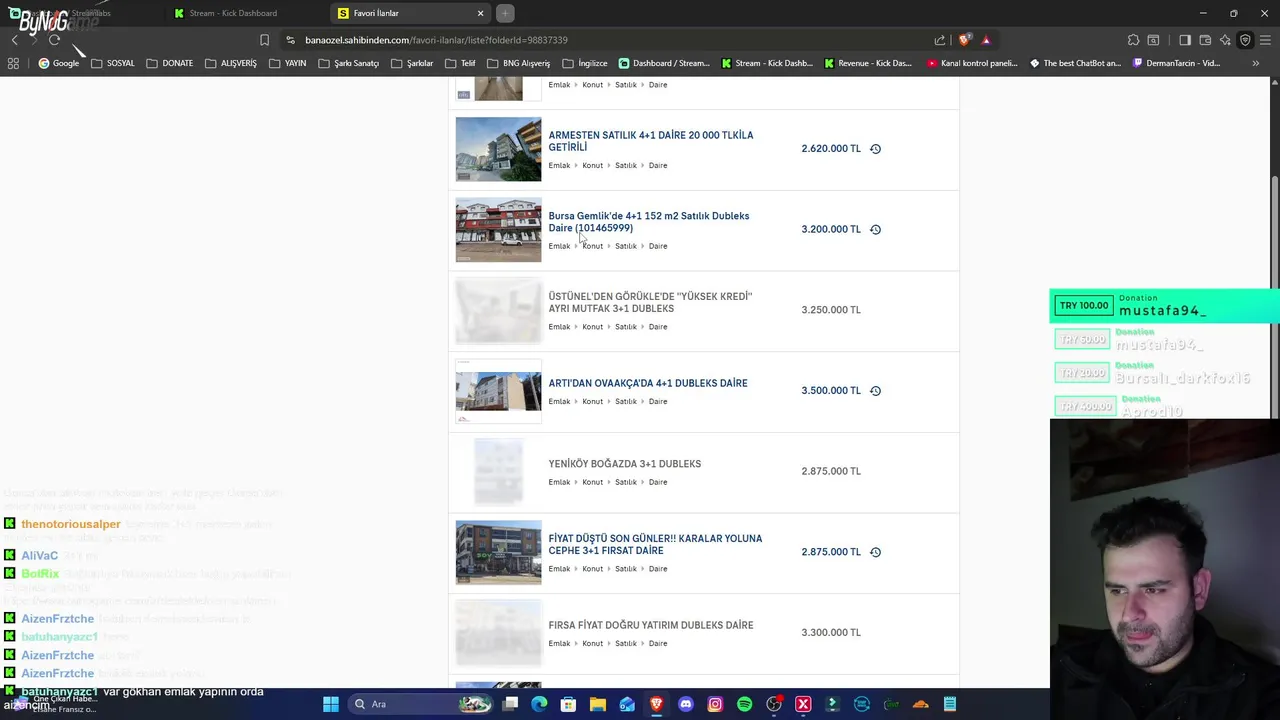
Task: Open File Explorer from the taskbar
Action: click(x=598, y=704)
